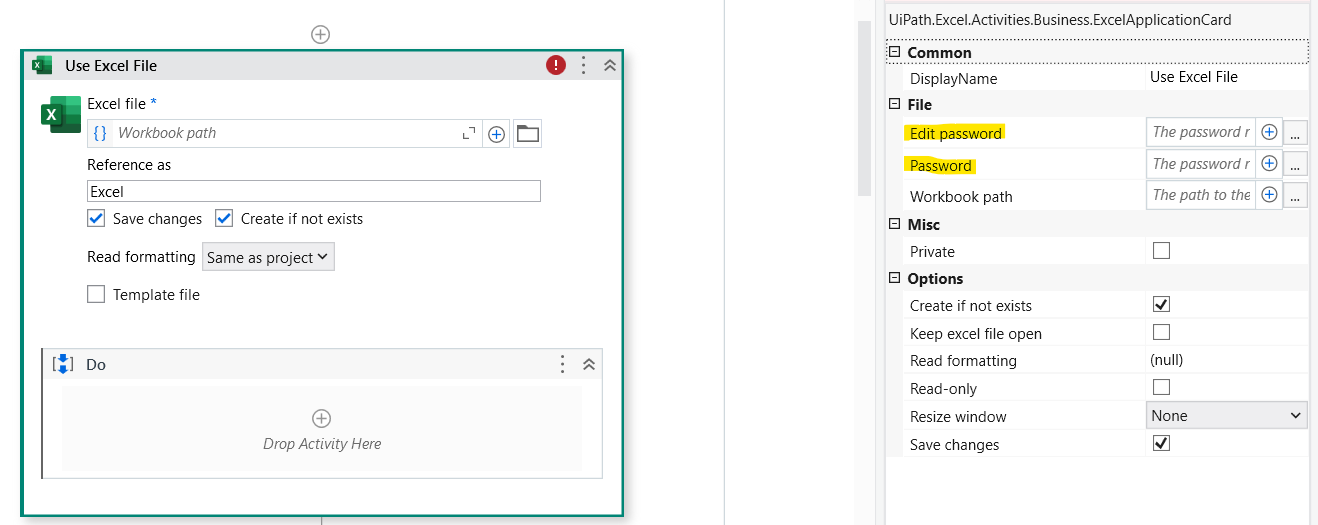Click the curly braces icon in Workbook path
This screenshot has width=1318, height=525.
(x=100, y=133)
